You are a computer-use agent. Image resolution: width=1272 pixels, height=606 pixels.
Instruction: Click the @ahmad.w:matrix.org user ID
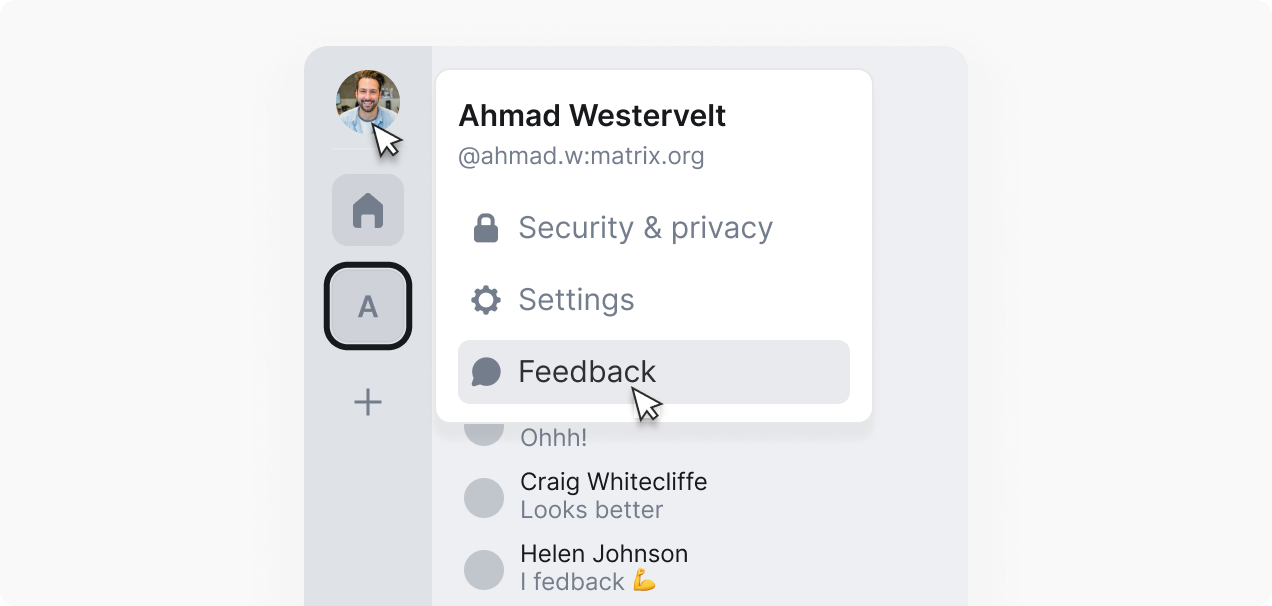point(581,157)
